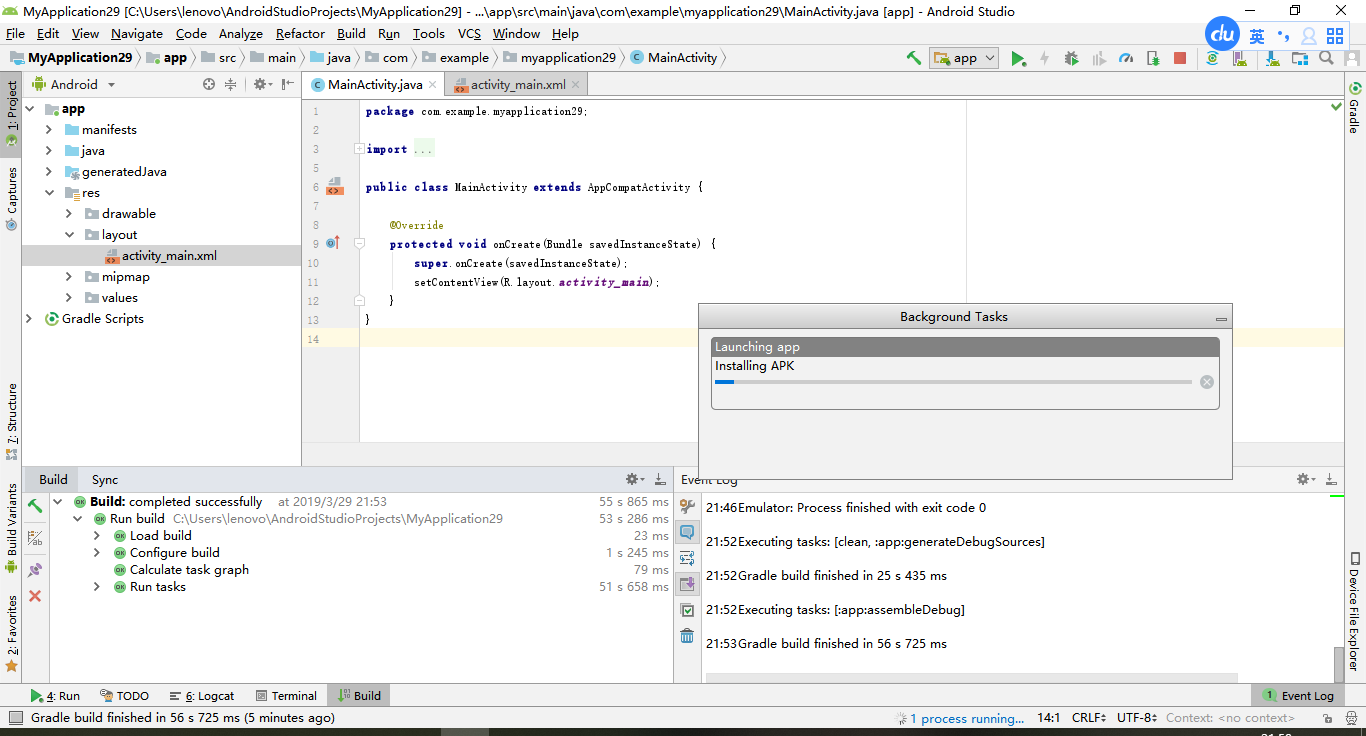Screen dimensions: 1366x736
Task: Open the Refactor menu
Action: click(300, 33)
